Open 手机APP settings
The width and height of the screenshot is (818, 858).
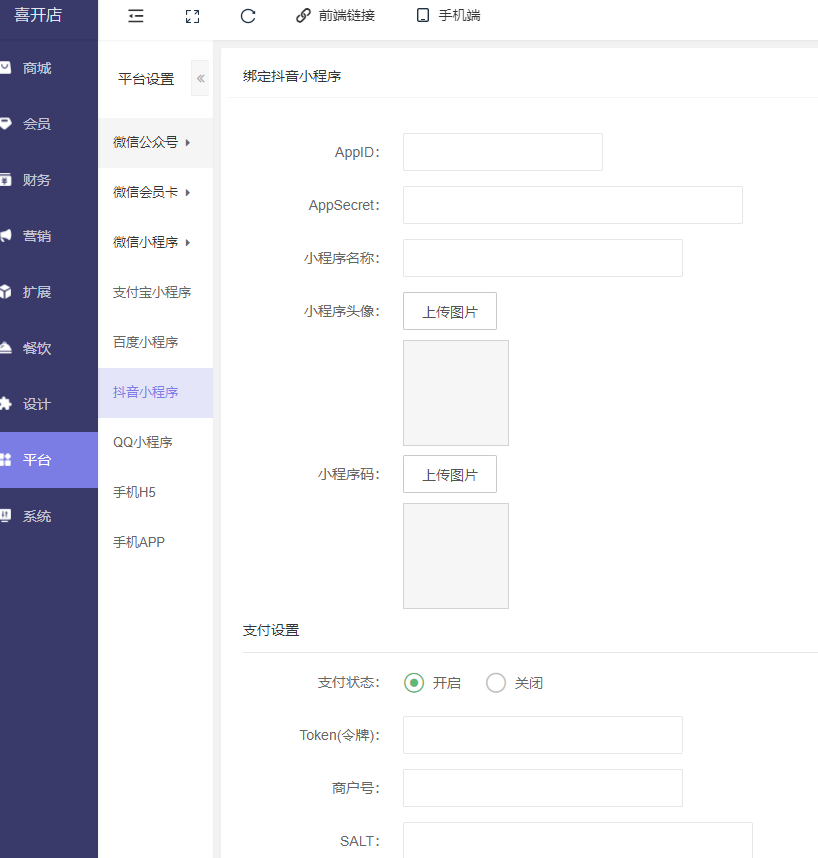tap(155, 542)
